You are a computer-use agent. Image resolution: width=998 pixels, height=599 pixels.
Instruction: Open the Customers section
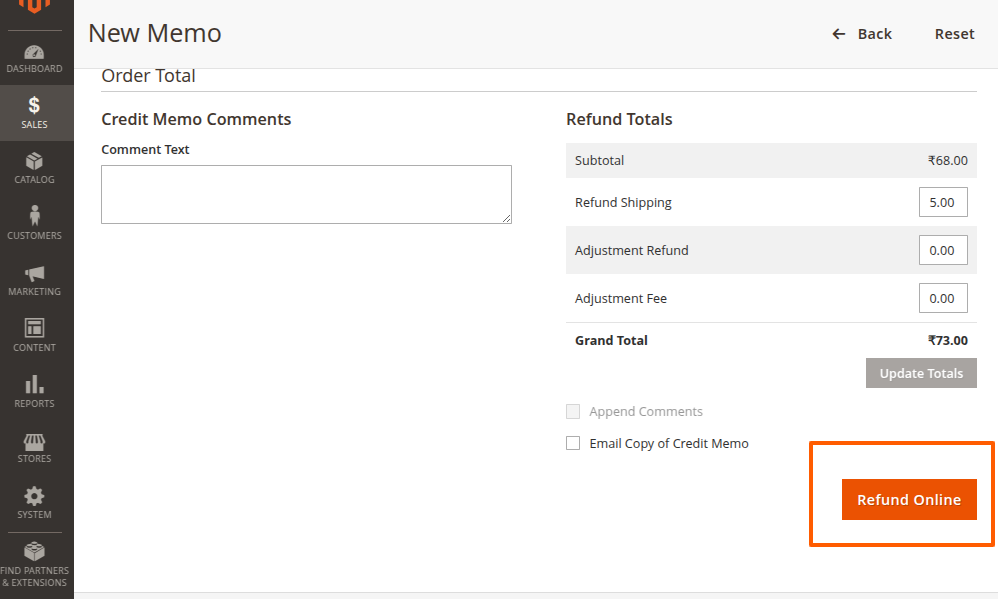click(35, 223)
